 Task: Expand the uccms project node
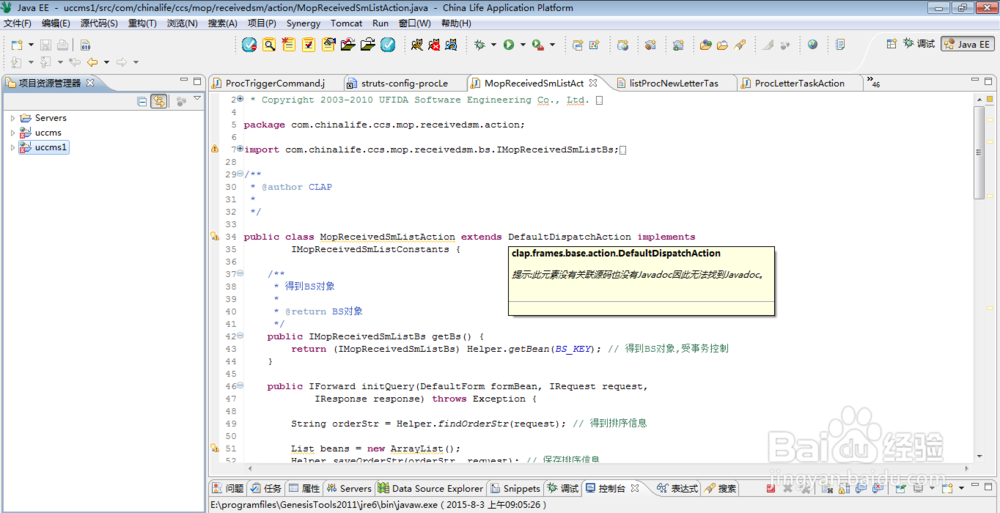coord(13,133)
